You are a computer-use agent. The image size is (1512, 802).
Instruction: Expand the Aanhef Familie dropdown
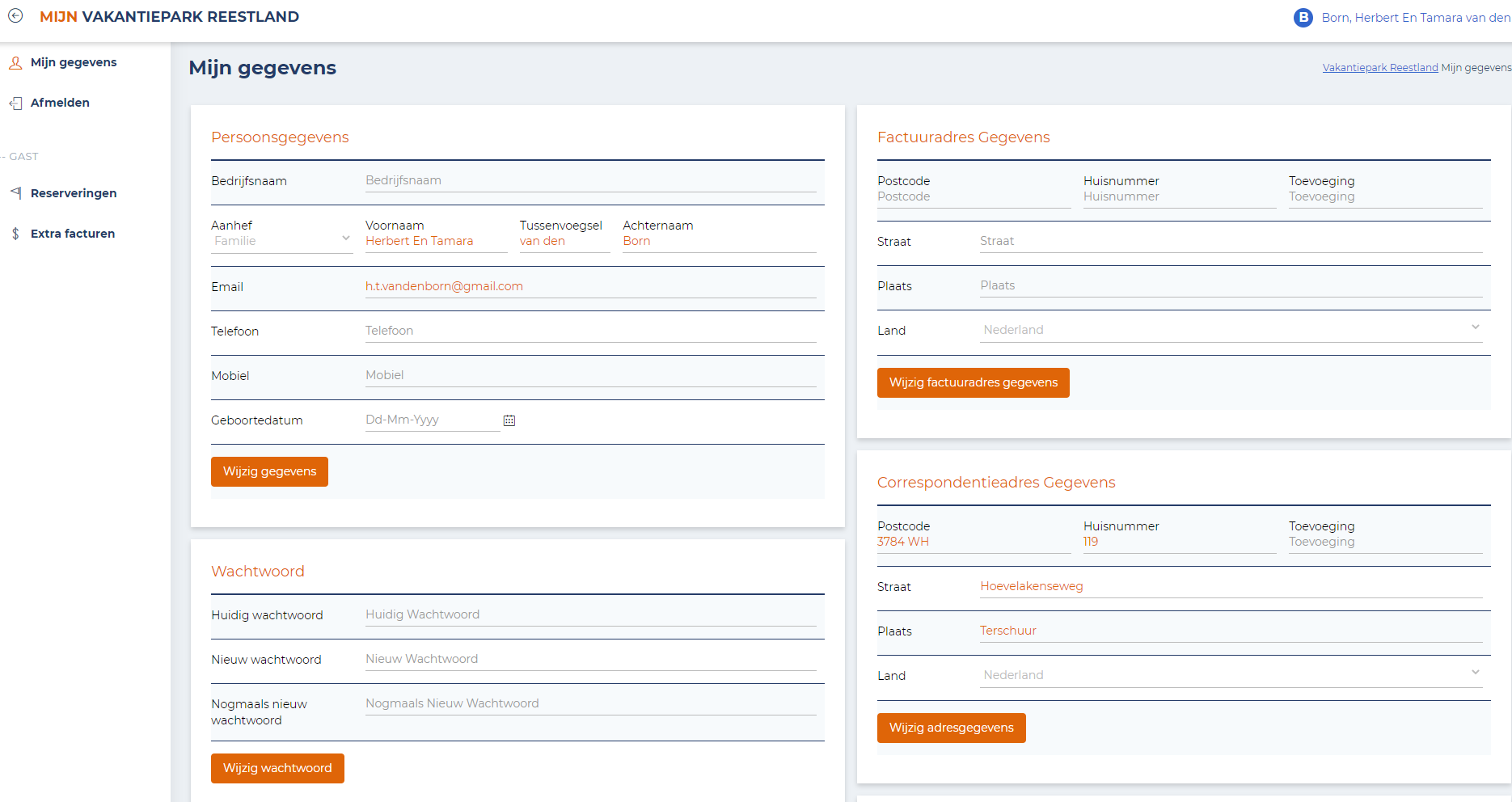tap(281, 241)
